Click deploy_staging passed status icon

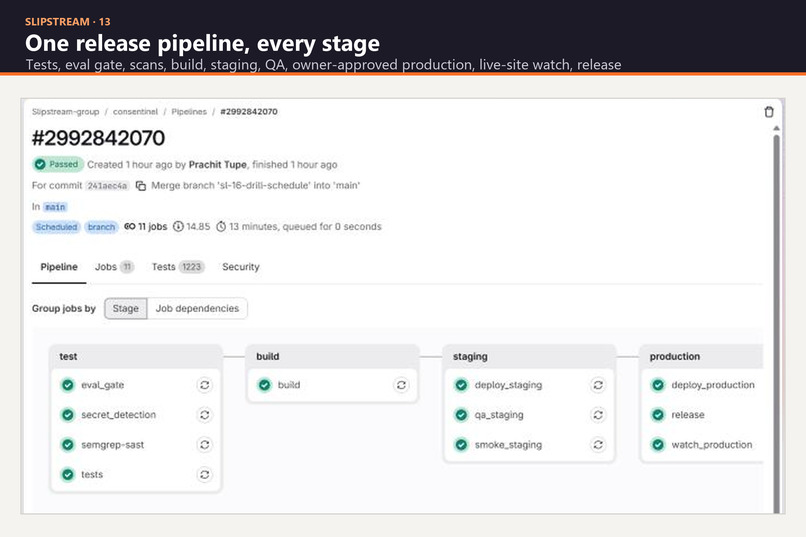coord(462,385)
